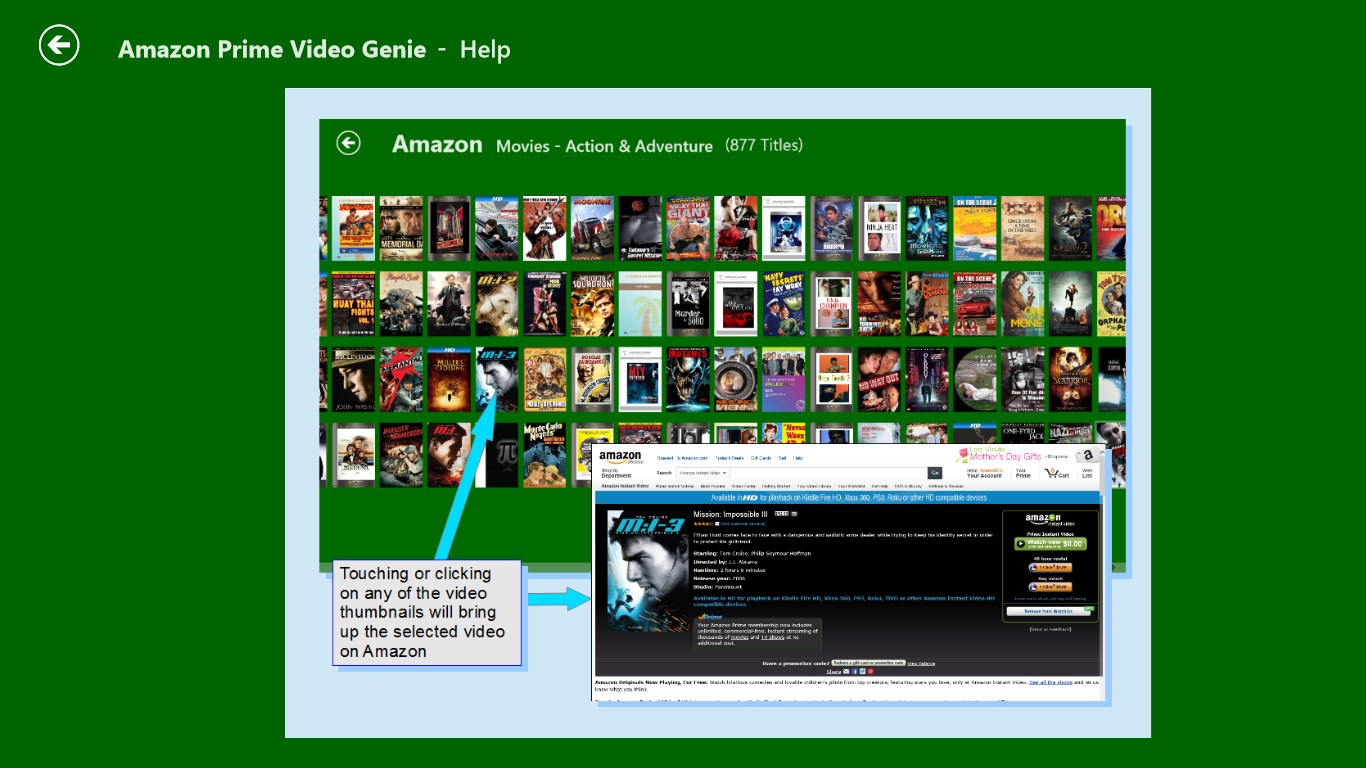Click the back arrow beside the Amazon heading

click(348, 144)
